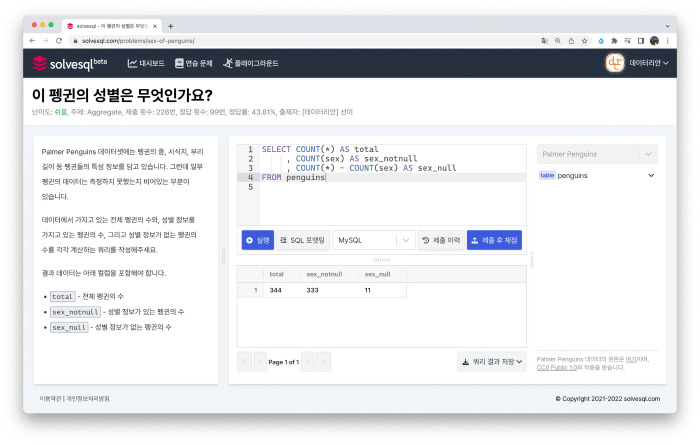The image size is (700, 445).
Task: Click inside the SQL editor on line 5
Action: click(x=393, y=187)
